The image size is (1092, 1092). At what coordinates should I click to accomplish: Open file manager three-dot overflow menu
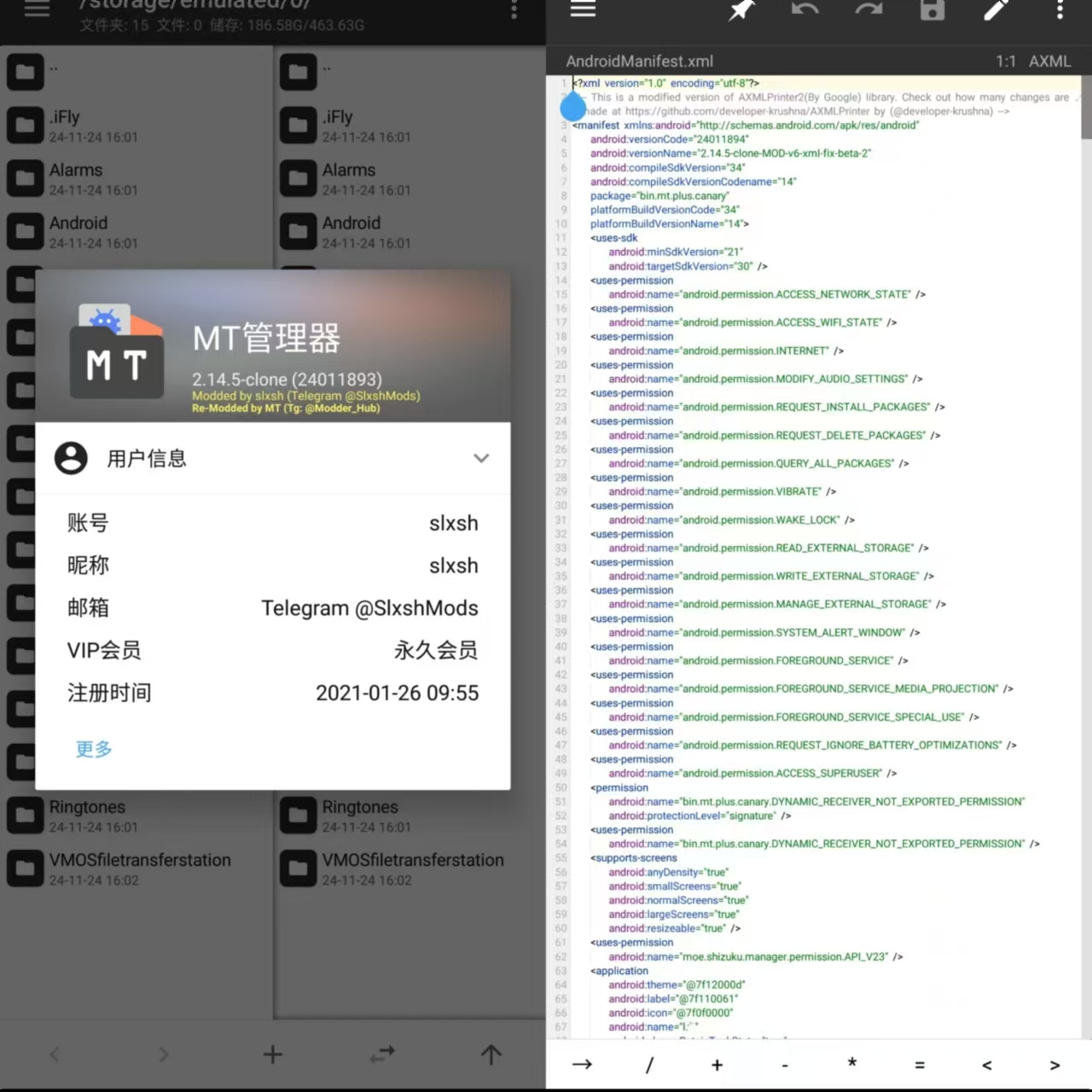[x=514, y=9]
